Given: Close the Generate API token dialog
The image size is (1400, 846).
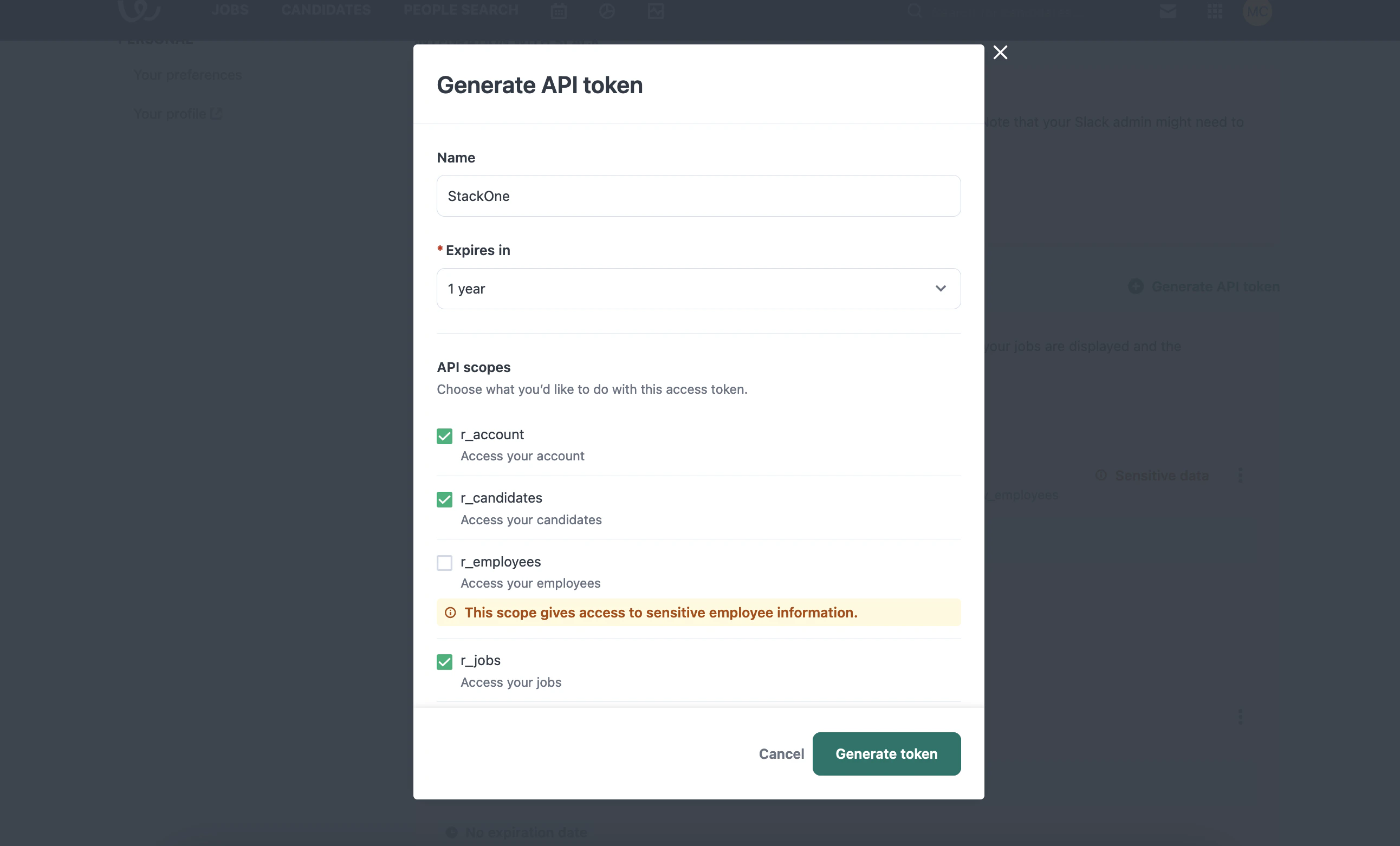Looking at the screenshot, I should [1000, 53].
